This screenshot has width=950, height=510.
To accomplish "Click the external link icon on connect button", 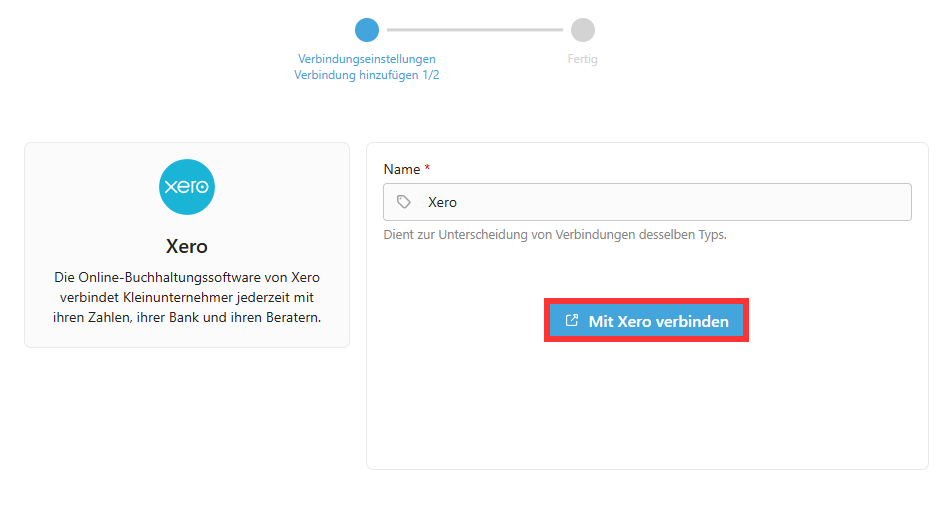I will click(571, 320).
